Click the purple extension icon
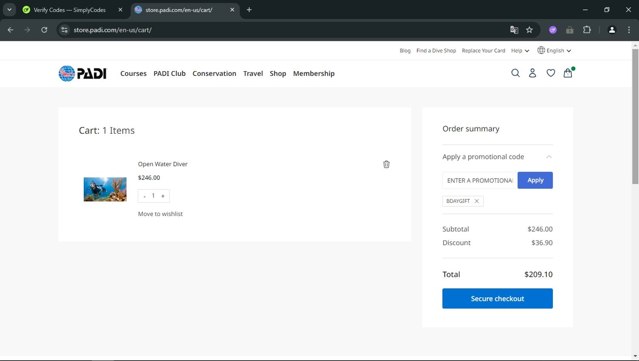The width and height of the screenshot is (639, 361). click(553, 30)
